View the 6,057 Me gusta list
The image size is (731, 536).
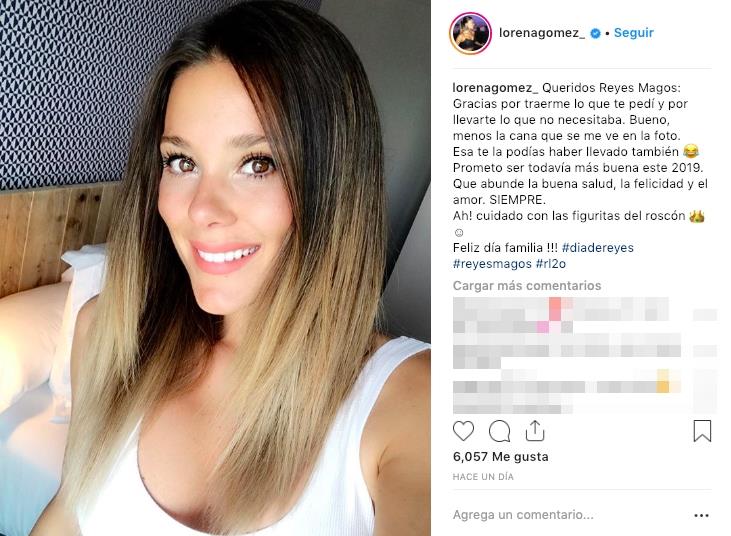500,457
